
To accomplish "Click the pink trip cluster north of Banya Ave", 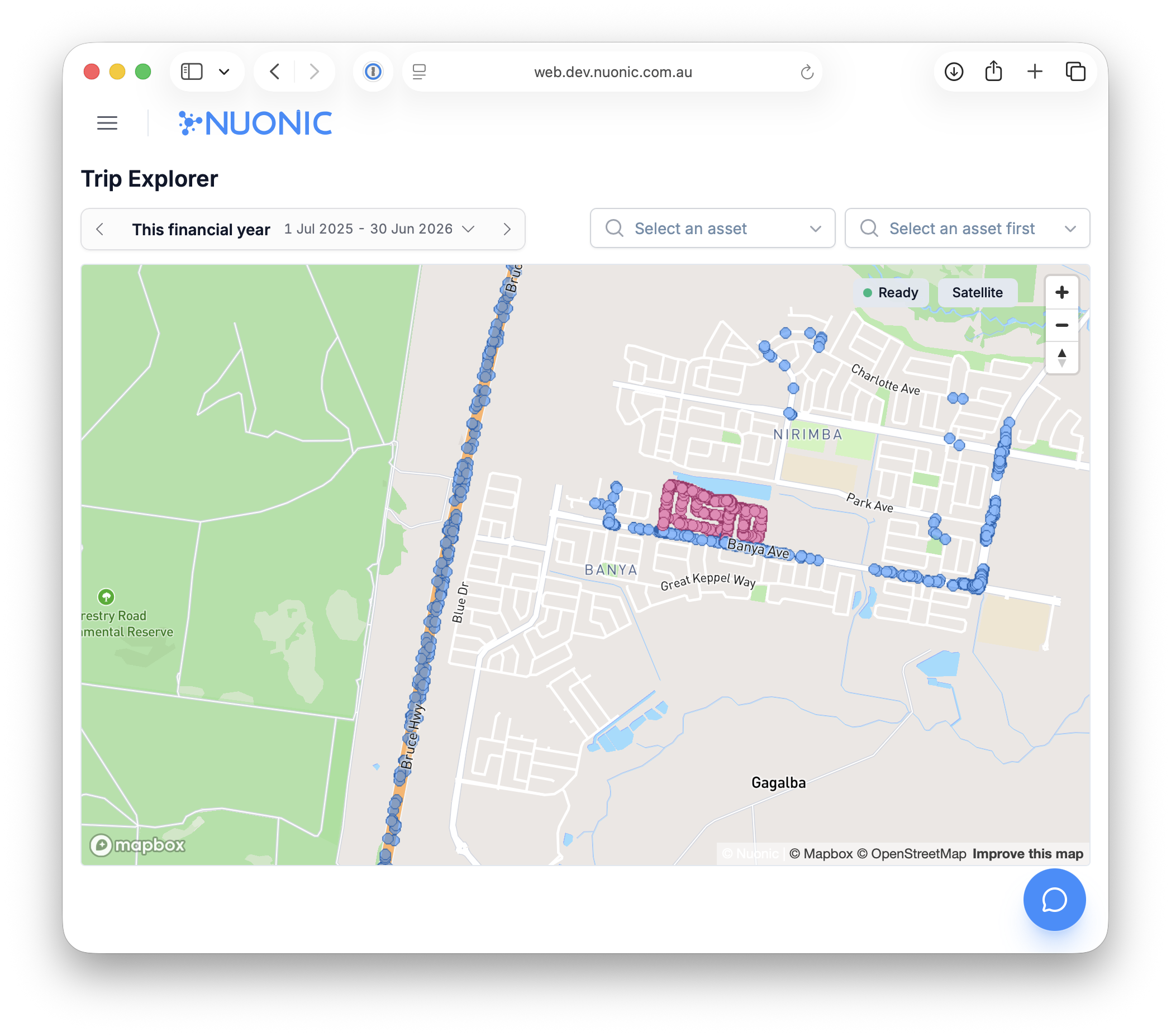I will pyautogui.click(x=712, y=511).
